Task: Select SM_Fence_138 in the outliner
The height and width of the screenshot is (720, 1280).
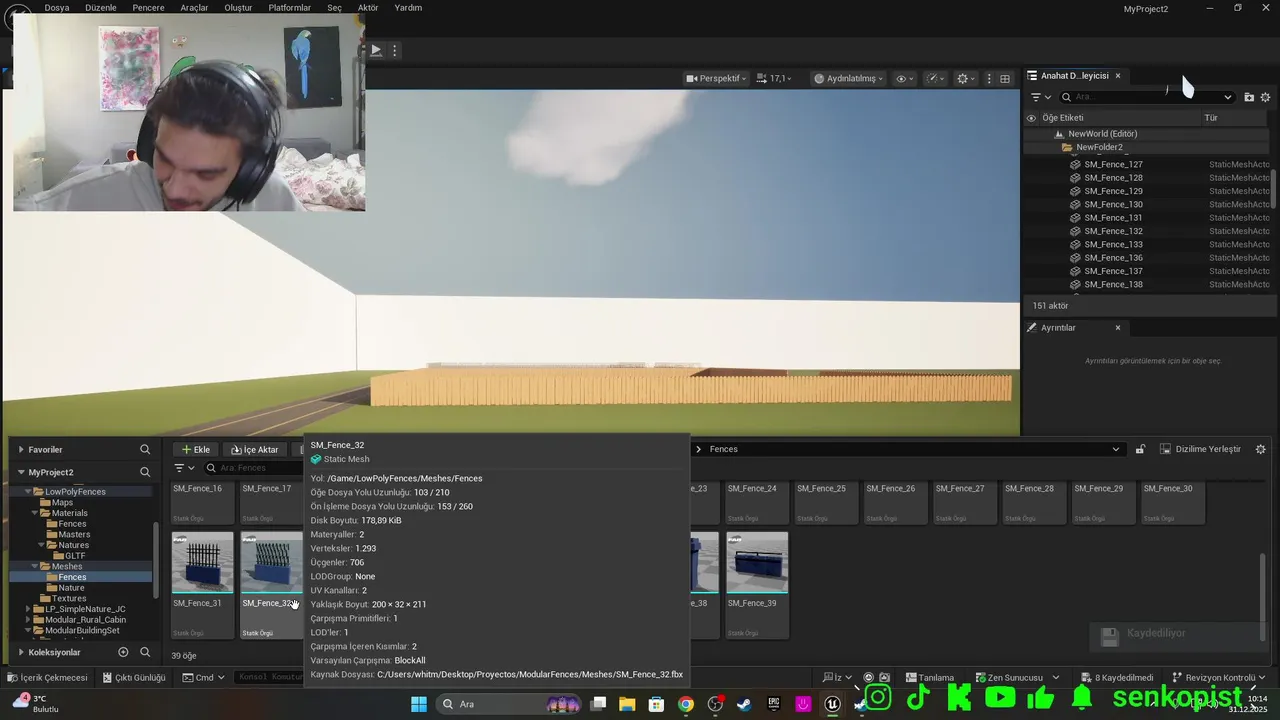Action: (x=1113, y=284)
